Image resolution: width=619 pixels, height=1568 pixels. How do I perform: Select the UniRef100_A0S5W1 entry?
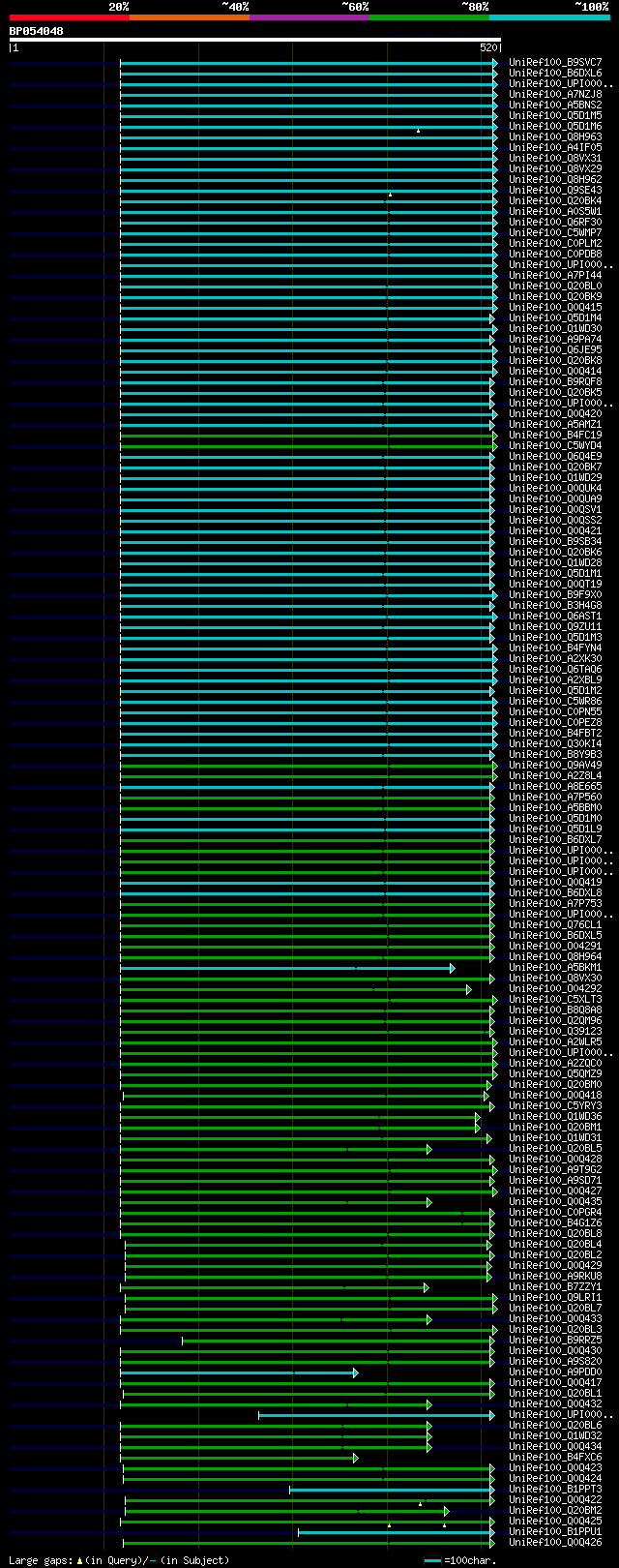click(x=555, y=211)
